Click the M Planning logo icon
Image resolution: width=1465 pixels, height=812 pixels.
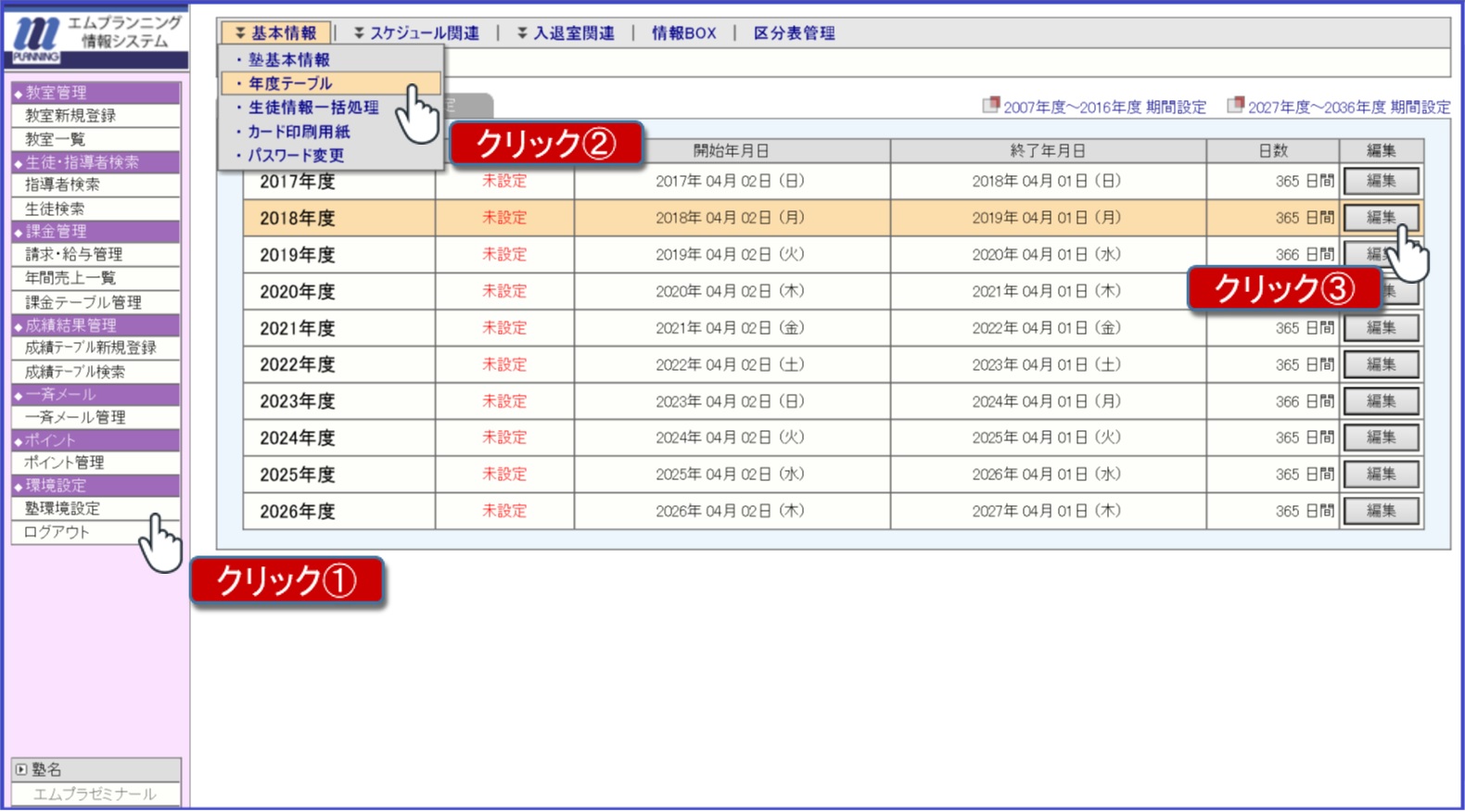click(37, 37)
